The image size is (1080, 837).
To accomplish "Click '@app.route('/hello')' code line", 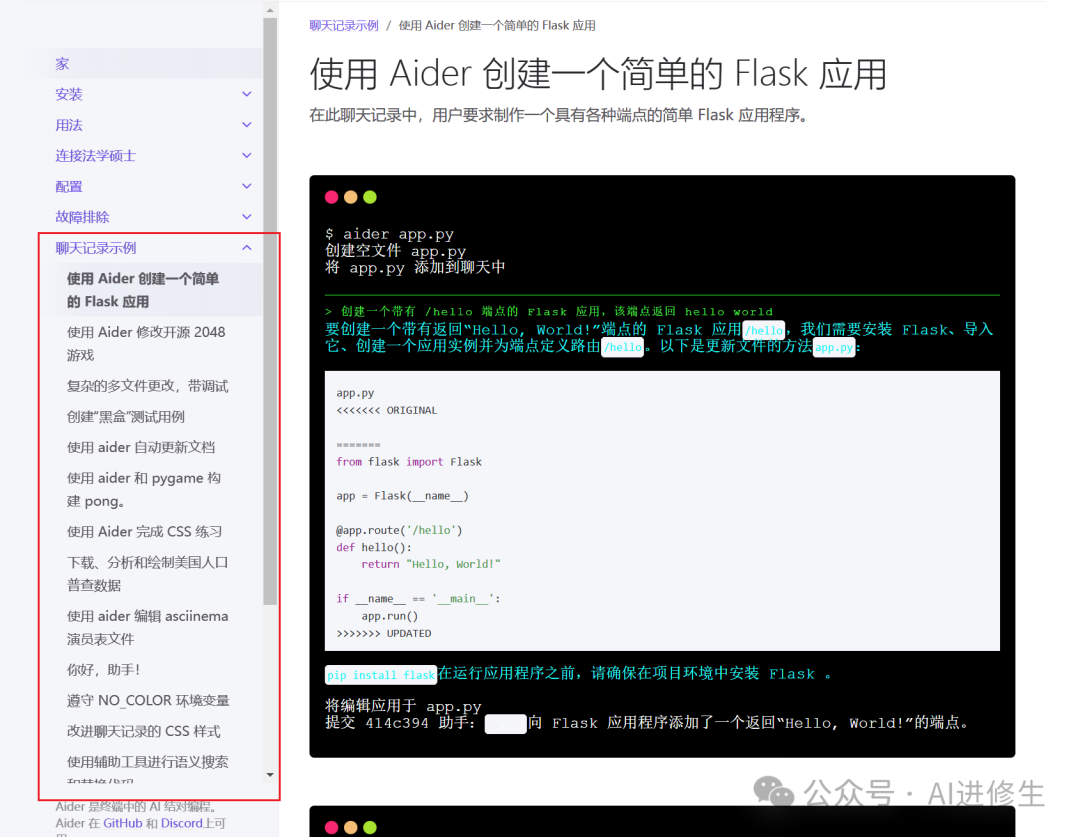I will 399,530.
